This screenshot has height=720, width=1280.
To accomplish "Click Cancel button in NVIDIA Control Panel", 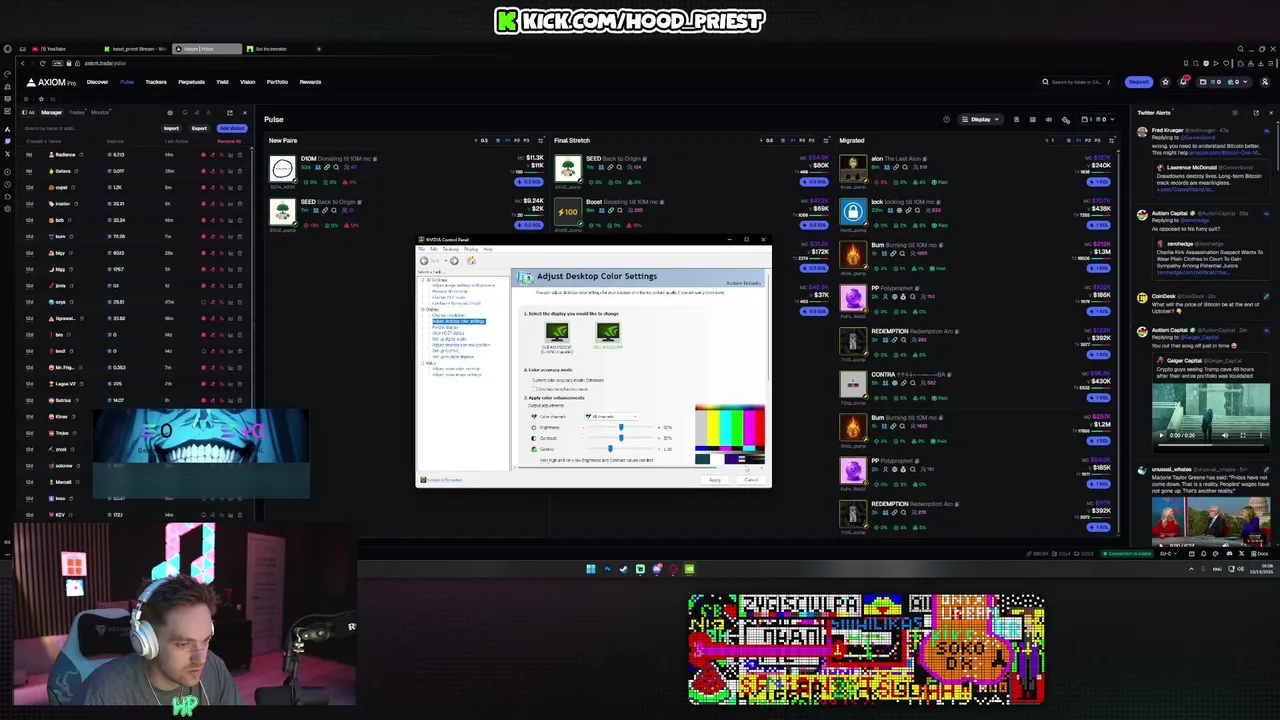I will click(751, 480).
